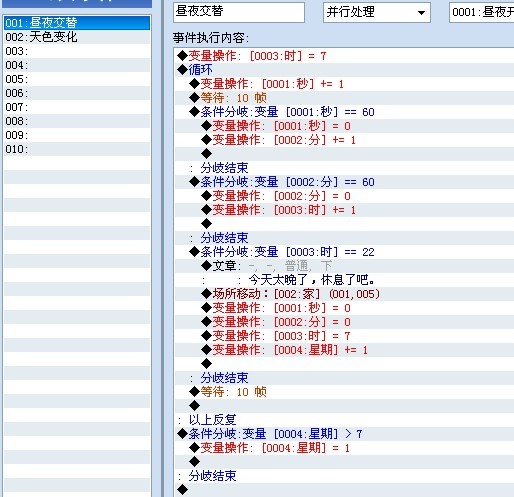This screenshot has width=514, height=497.
Task: Select the 文章 message command header line
Action: click(x=344, y=266)
